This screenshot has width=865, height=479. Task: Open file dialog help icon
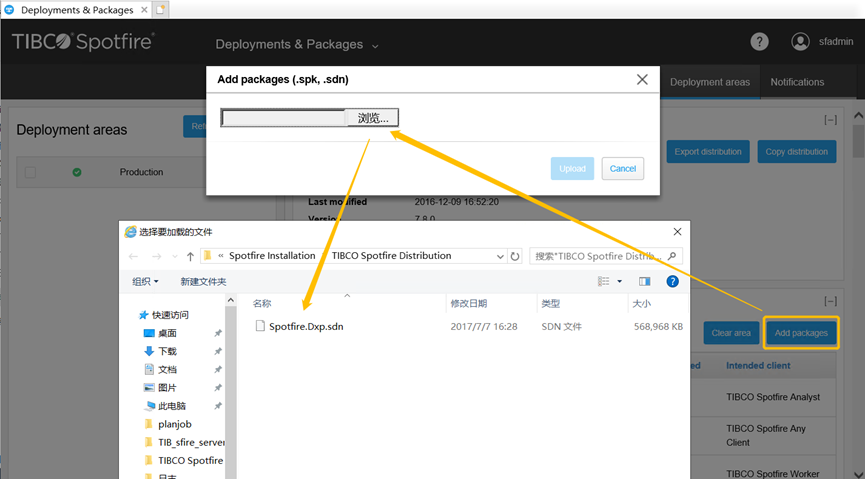(x=672, y=281)
